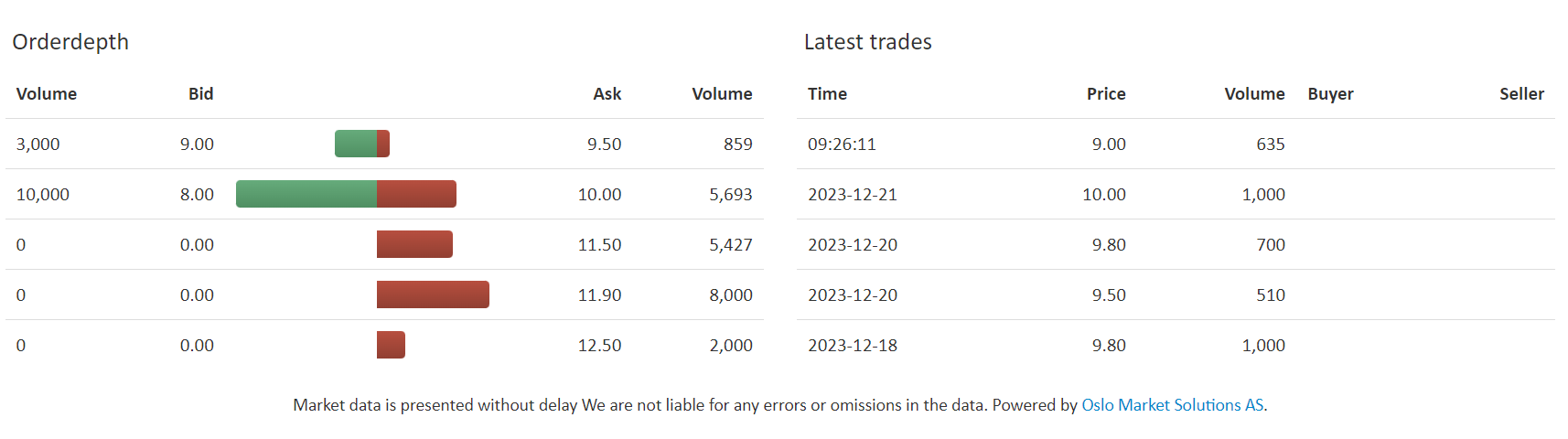Click the Buyer column header
The image size is (1568, 439).
[1330, 94]
